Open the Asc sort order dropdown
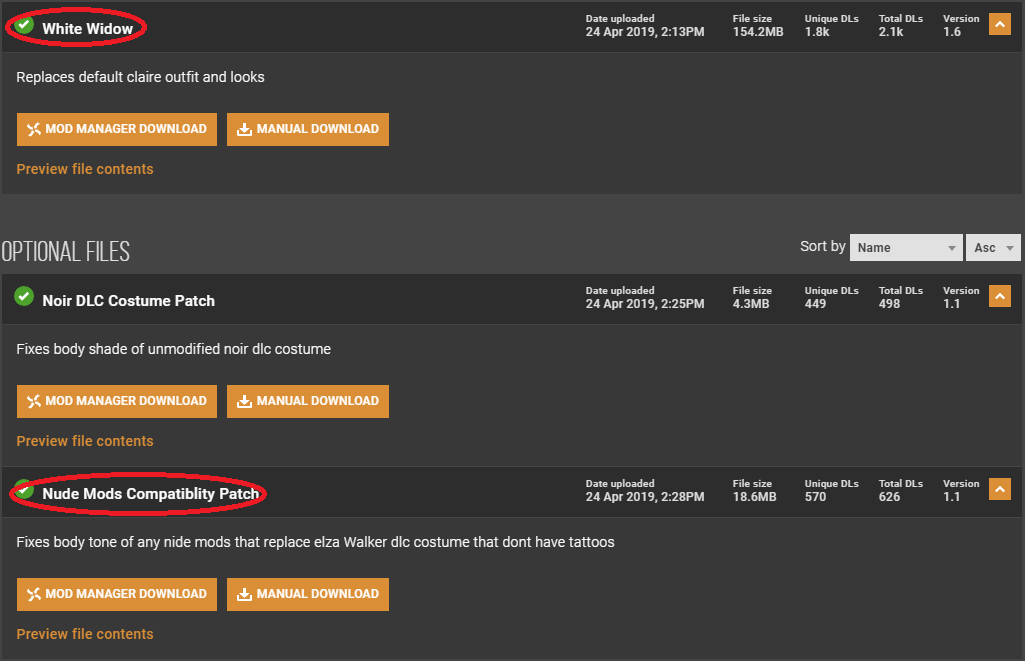Viewport: 1025px width, 661px height. pos(993,248)
